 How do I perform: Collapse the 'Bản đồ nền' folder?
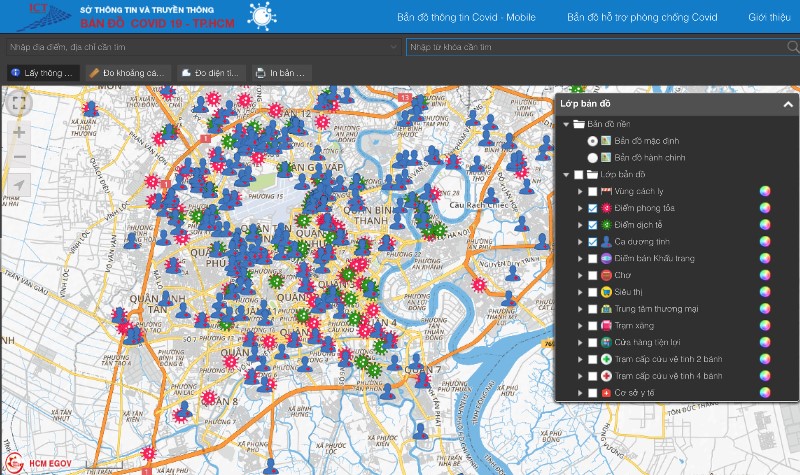pyautogui.click(x=566, y=124)
